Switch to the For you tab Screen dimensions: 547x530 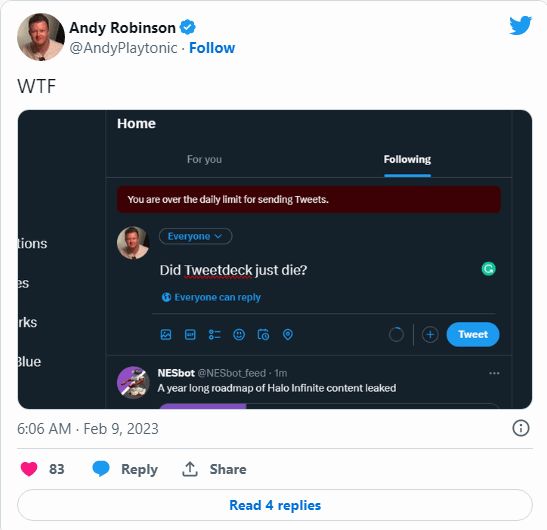[x=204, y=159]
